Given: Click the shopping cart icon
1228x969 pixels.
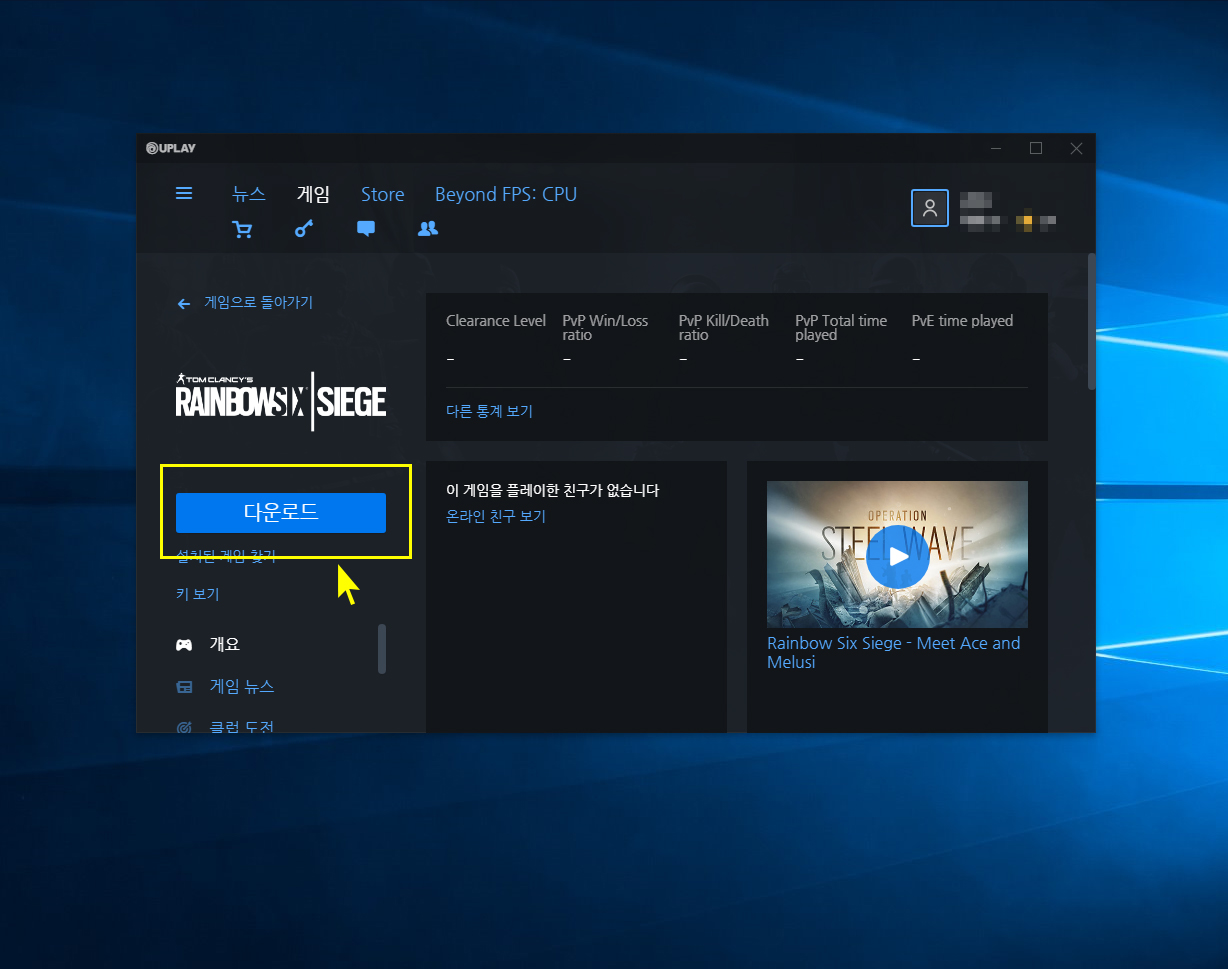Looking at the screenshot, I should coord(242,229).
